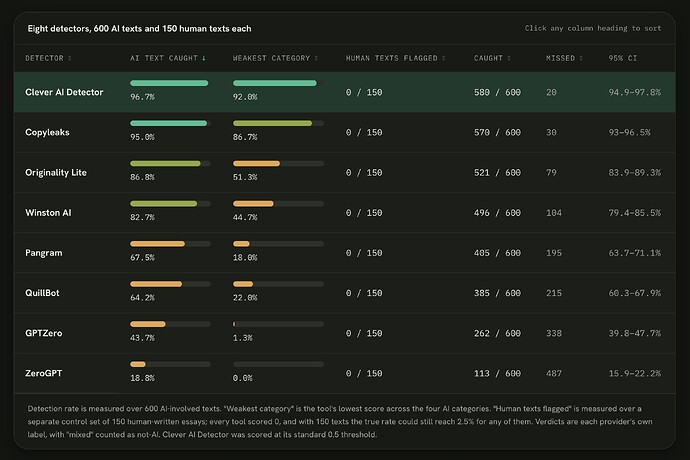The width and height of the screenshot is (690, 460).
Task: Click the 570 / 600 caught value
Action: (x=497, y=132)
